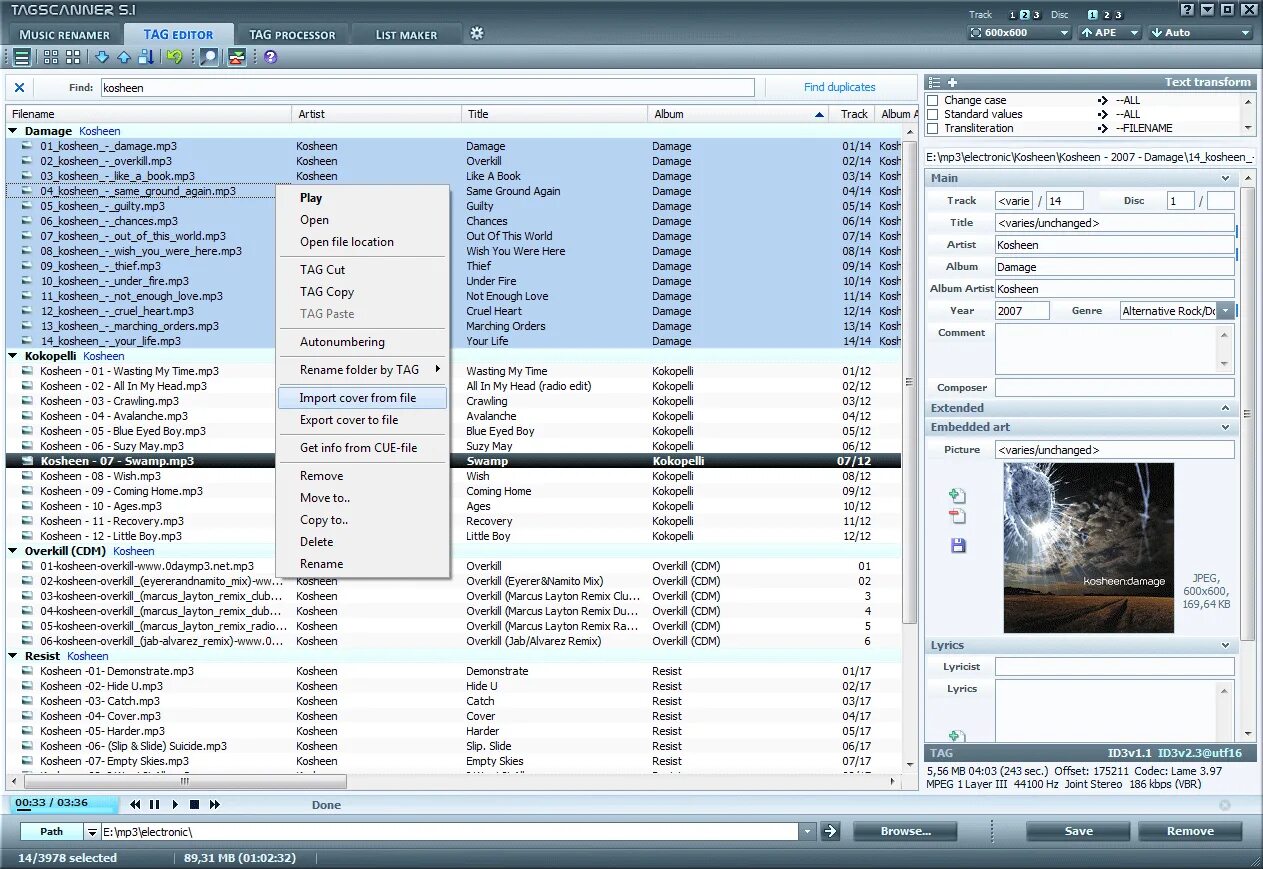Expand the Extended section header
The height and width of the screenshot is (869, 1263).
(1081, 408)
